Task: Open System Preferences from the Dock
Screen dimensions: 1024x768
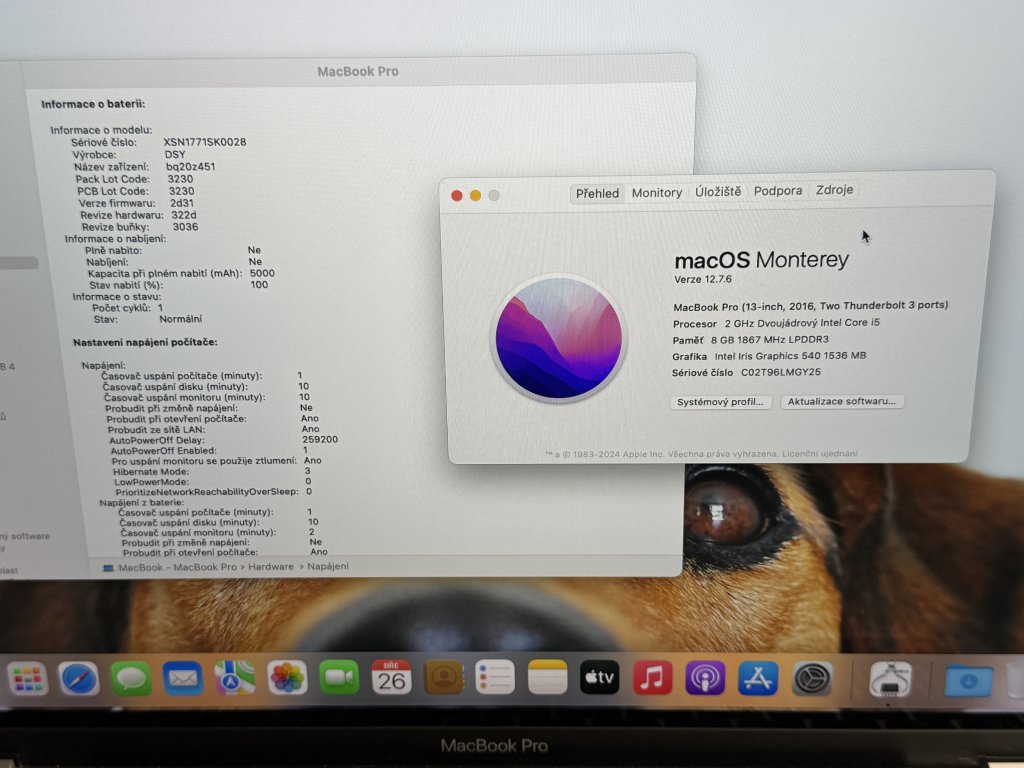Action: [x=812, y=679]
